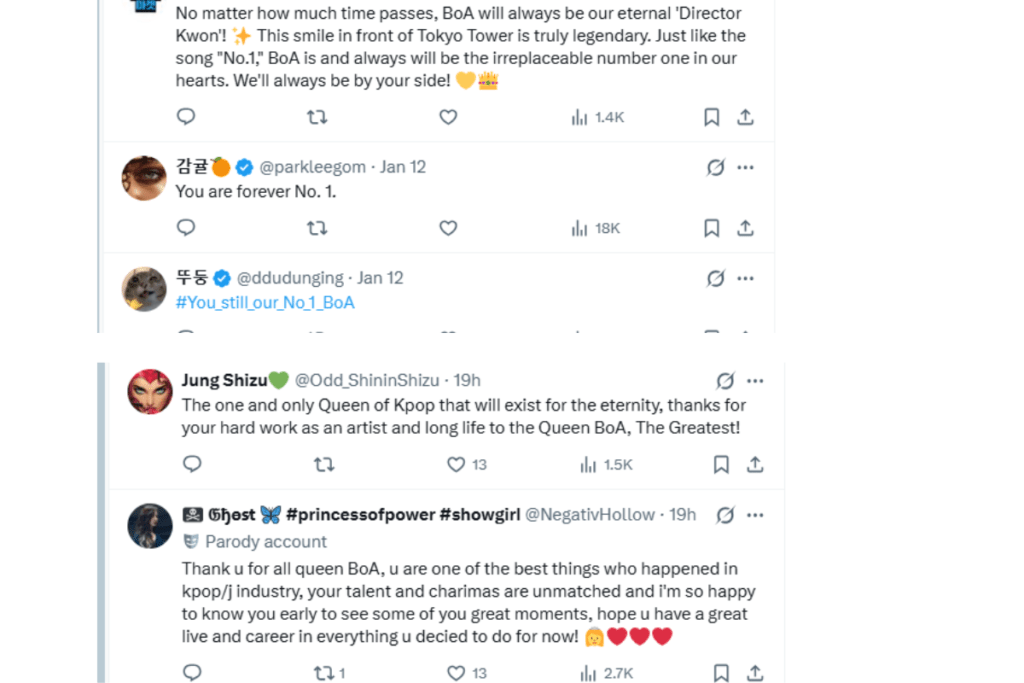Share the NegativHollow parody account tweet
The height and width of the screenshot is (683, 1024).
coord(755,673)
